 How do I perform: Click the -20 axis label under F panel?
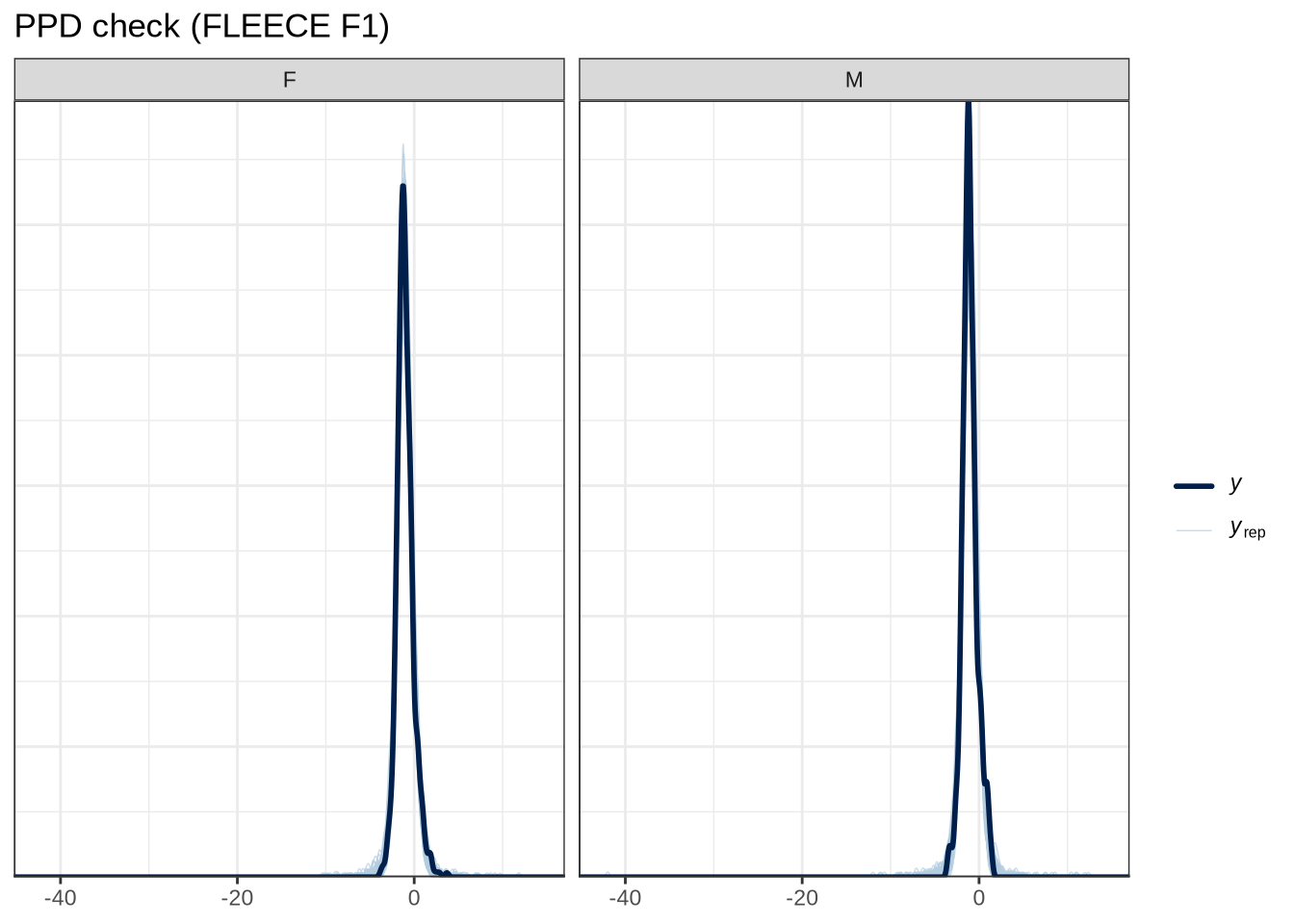point(237,898)
